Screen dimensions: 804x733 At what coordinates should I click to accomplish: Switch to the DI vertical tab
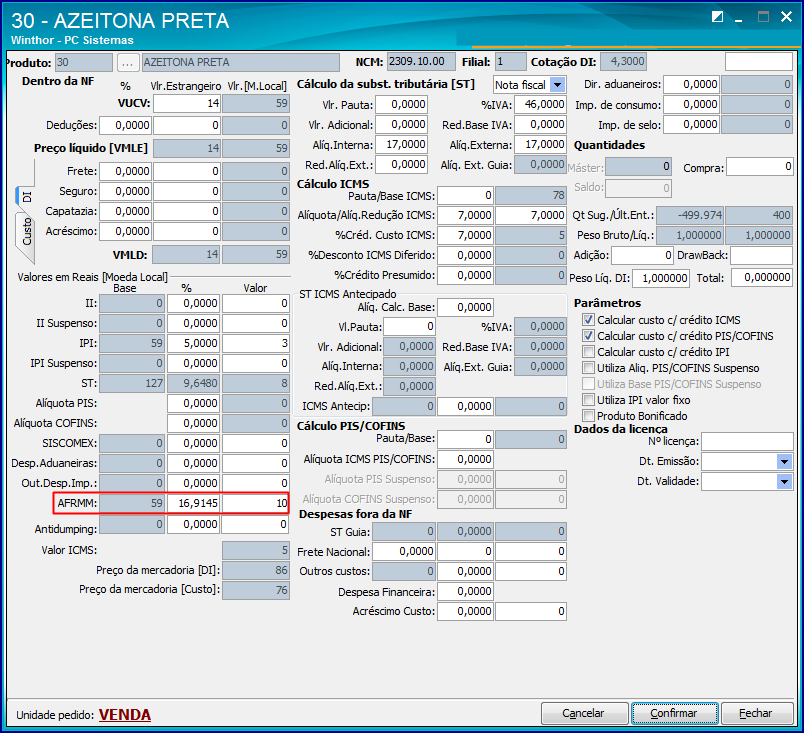(25, 196)
